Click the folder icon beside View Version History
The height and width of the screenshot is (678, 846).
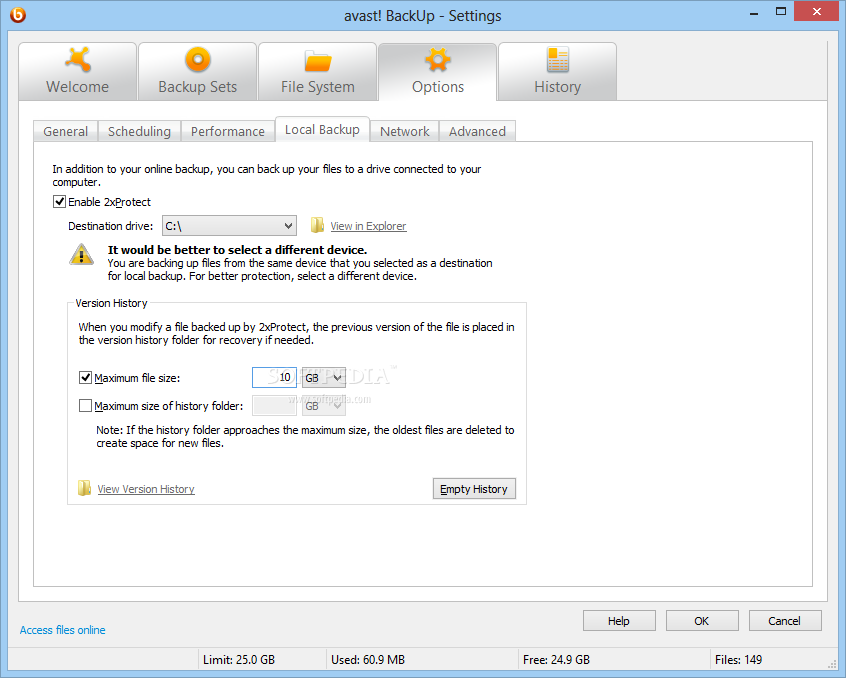pos(84,488)
